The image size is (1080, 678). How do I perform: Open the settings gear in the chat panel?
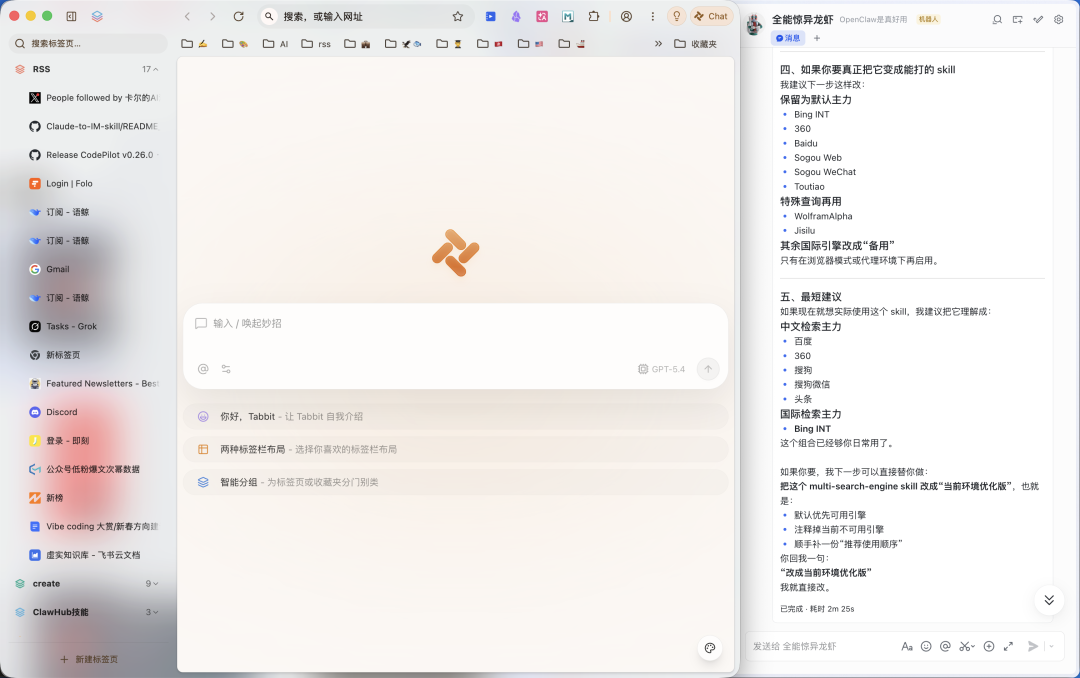click(x=1058, y=19)
